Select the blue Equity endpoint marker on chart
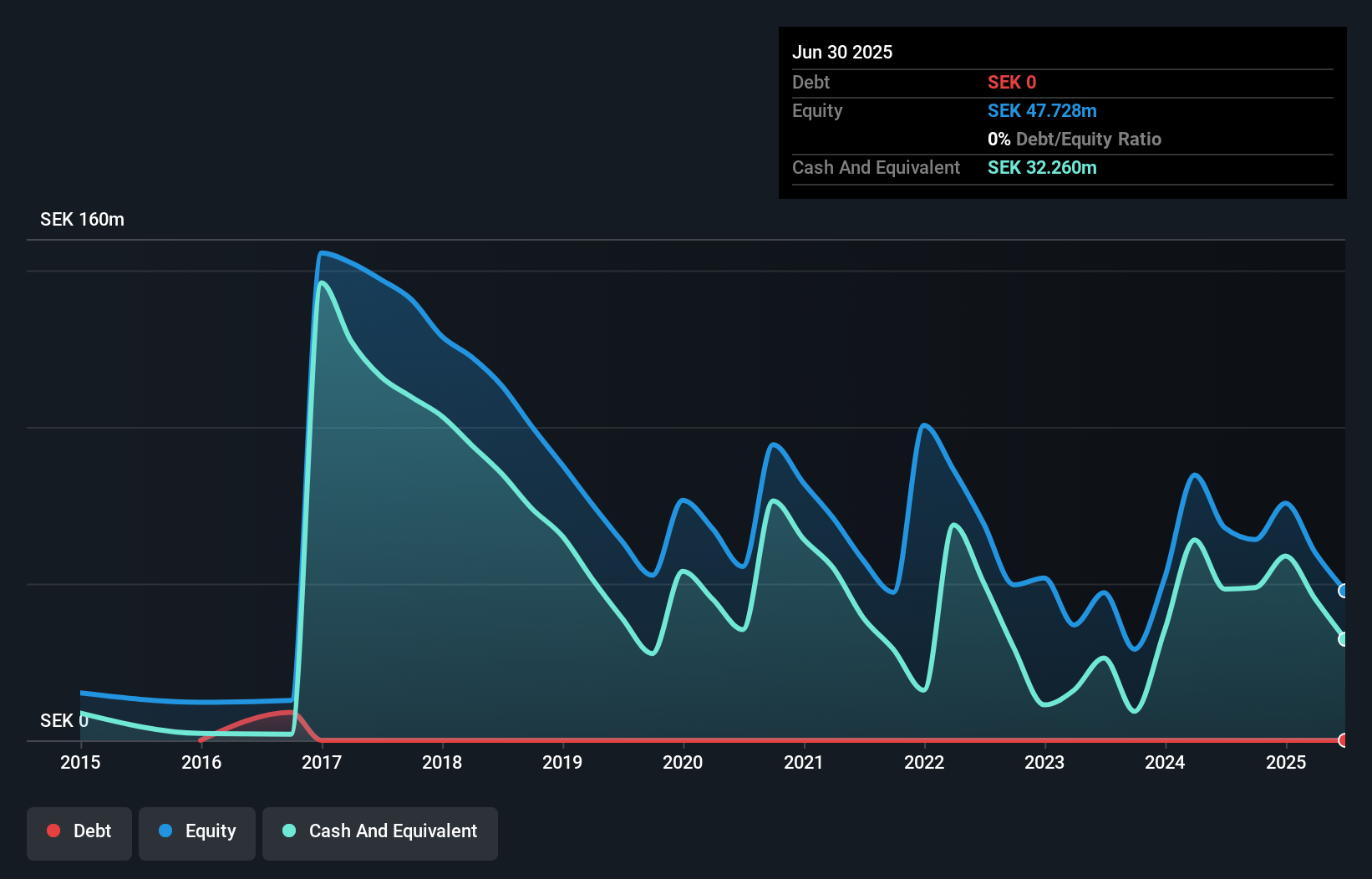This screenshot has height=879, width=1372. click(x=1344, y=591)
